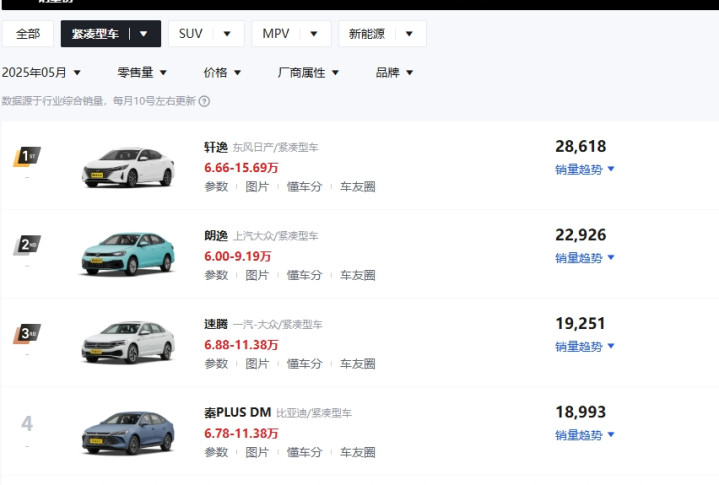Expand the MPV dropdown arrow
Viewport: 719px width, 485px height.
pyautogui.click(x=314, y=34)
